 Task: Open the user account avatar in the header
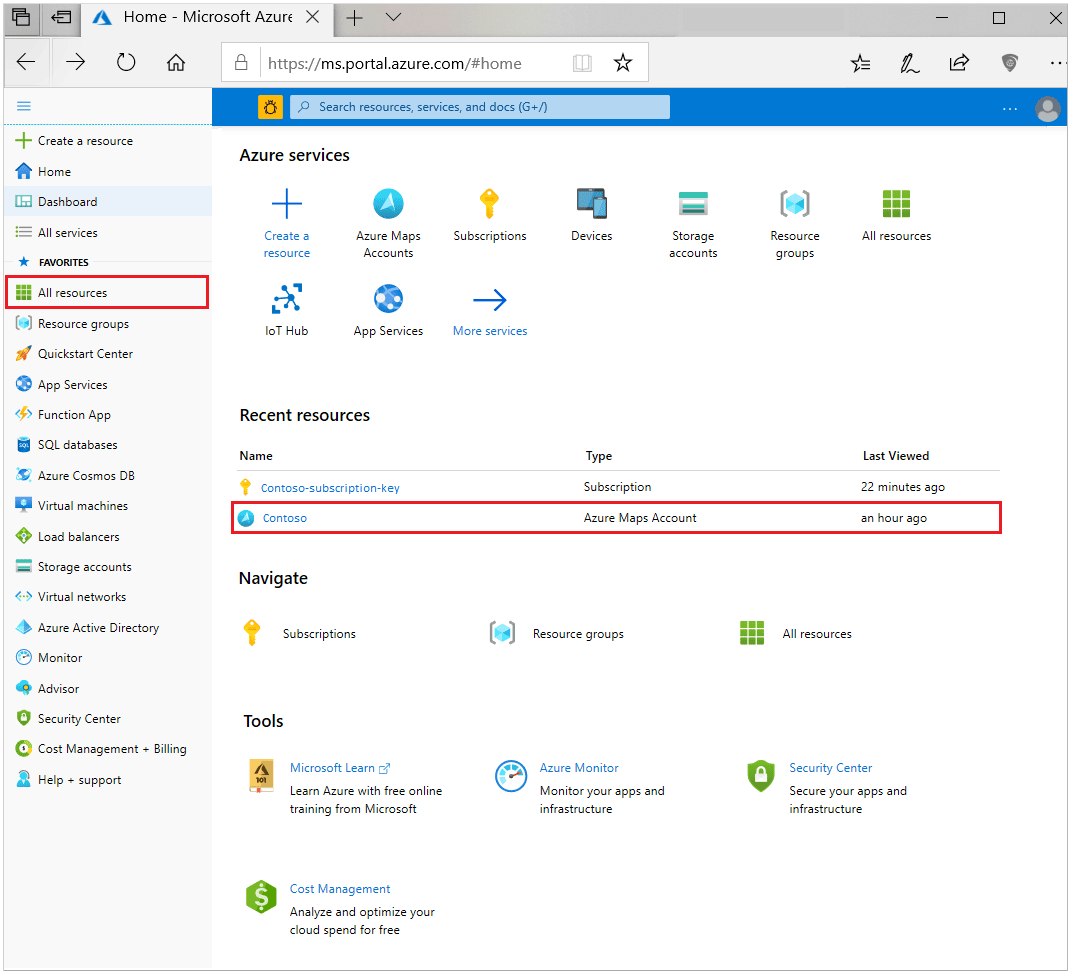(1047, 109)
